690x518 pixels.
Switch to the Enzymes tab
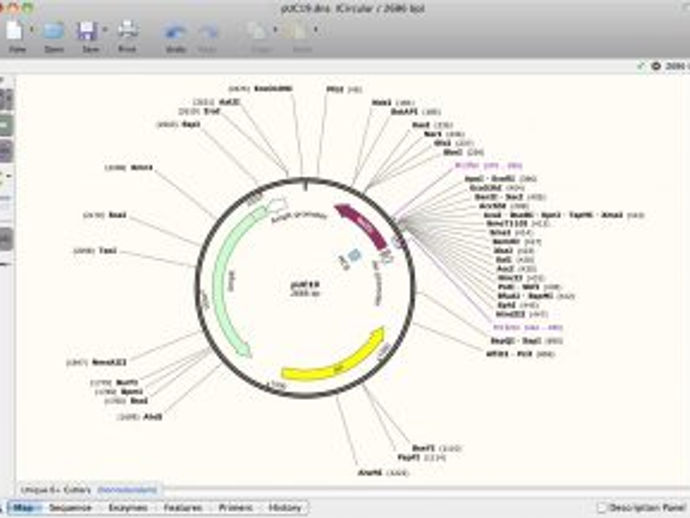point(128,507)
